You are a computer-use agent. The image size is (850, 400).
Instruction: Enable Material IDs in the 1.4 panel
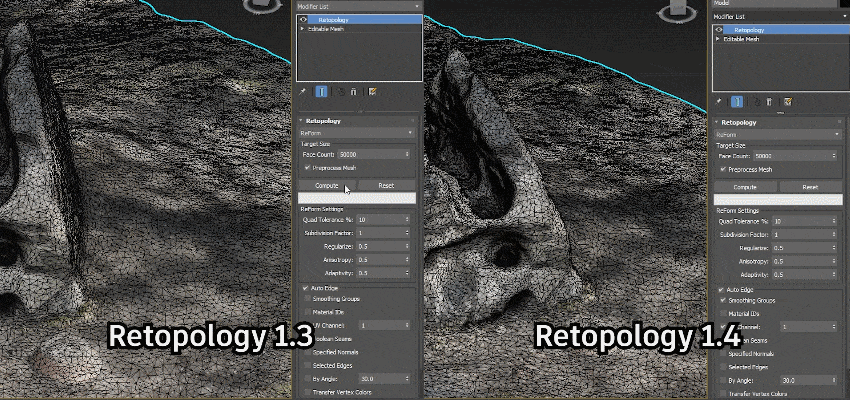[724, 313]
